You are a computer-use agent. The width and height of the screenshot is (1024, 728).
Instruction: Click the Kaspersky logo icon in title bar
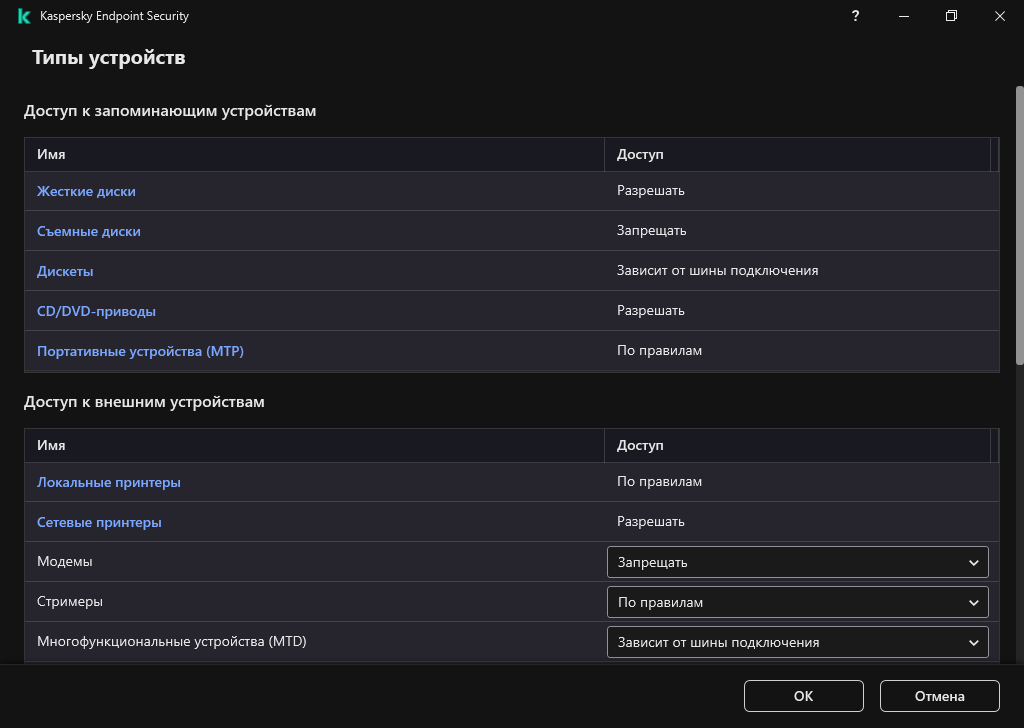pyautogui.click(x=24, y=16)
